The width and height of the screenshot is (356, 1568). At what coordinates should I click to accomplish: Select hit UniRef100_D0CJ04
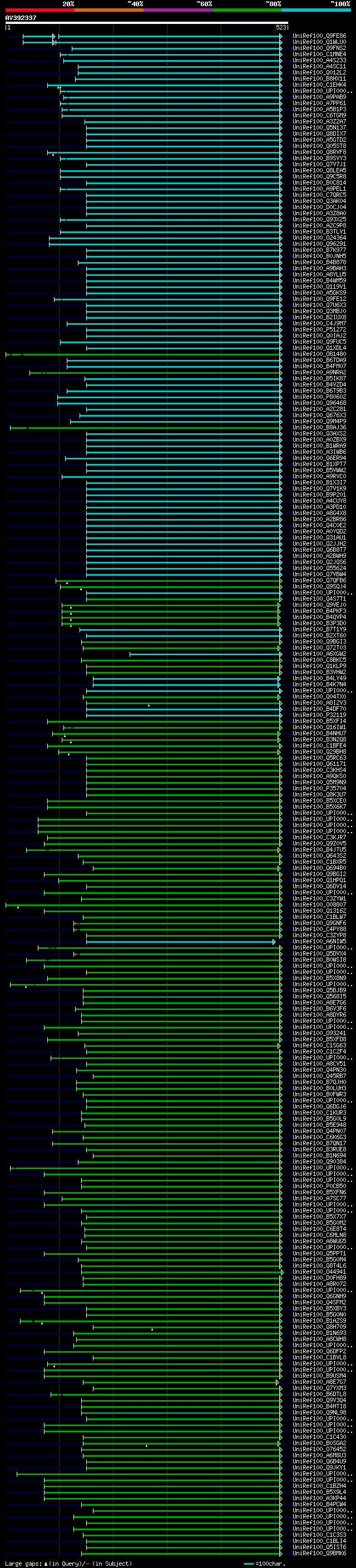pos(319,207)
